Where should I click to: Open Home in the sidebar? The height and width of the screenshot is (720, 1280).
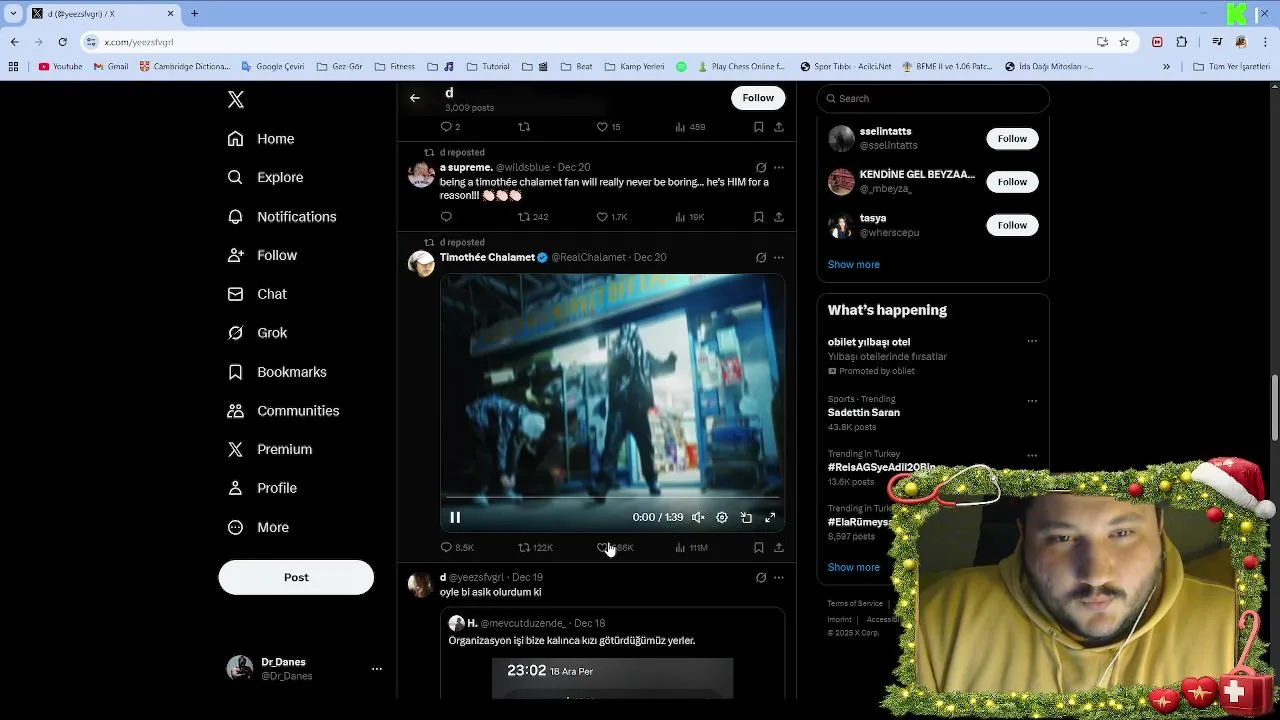click(261, 139)
